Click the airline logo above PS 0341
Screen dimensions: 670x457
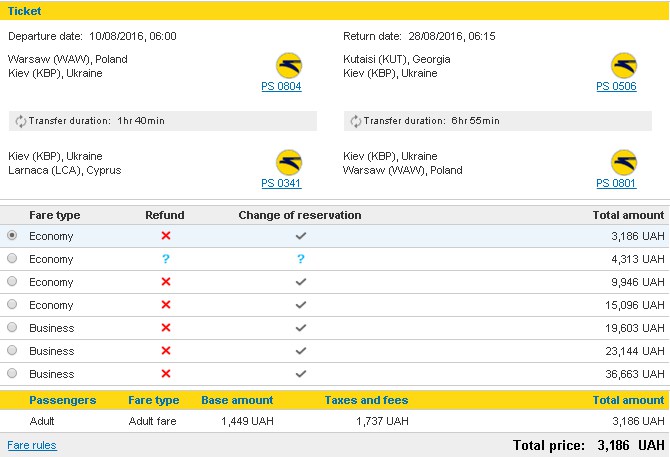pos(289,162)
